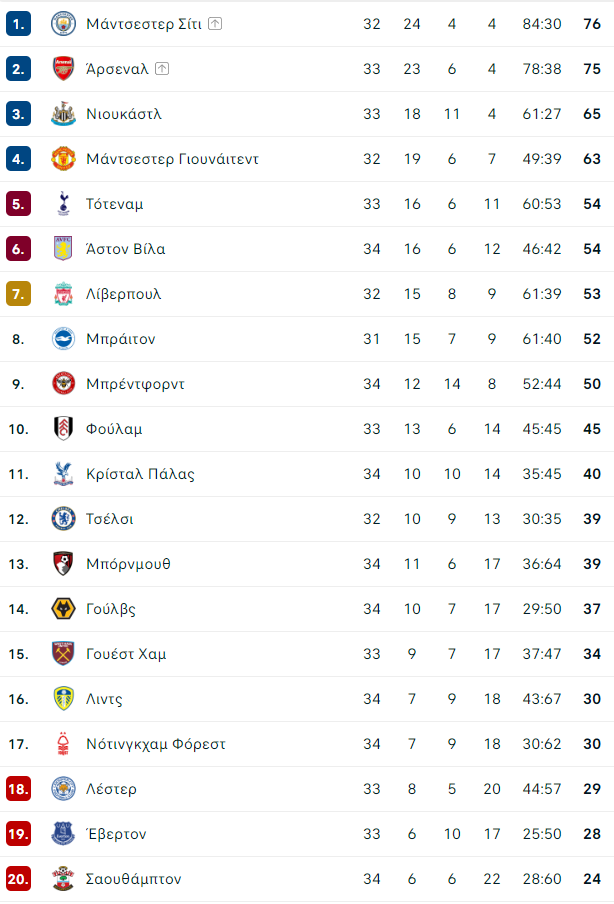
Task: Click the gold position 7 badge
Action: 18,293
